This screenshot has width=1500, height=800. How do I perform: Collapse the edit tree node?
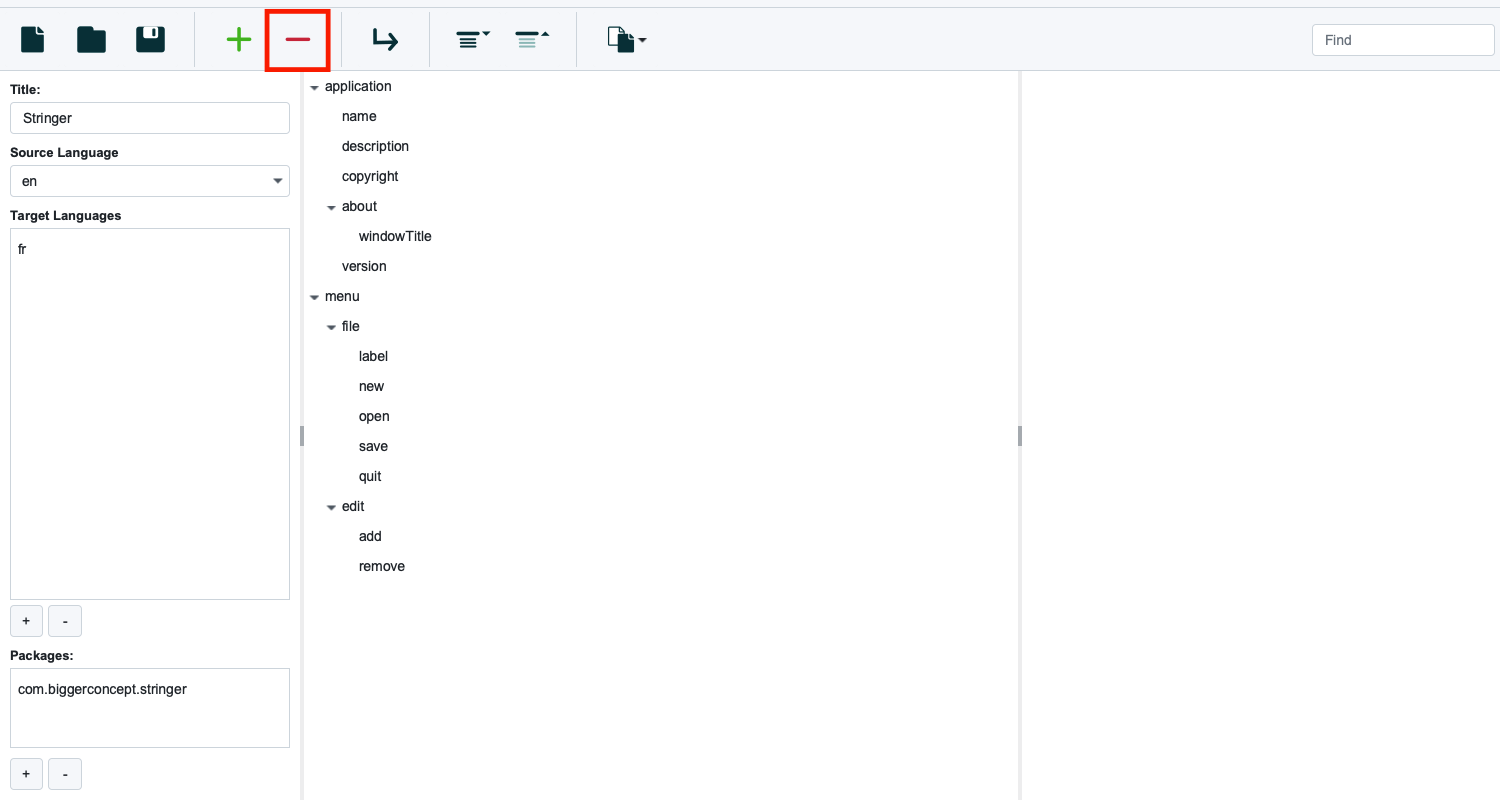click(331, 507)
